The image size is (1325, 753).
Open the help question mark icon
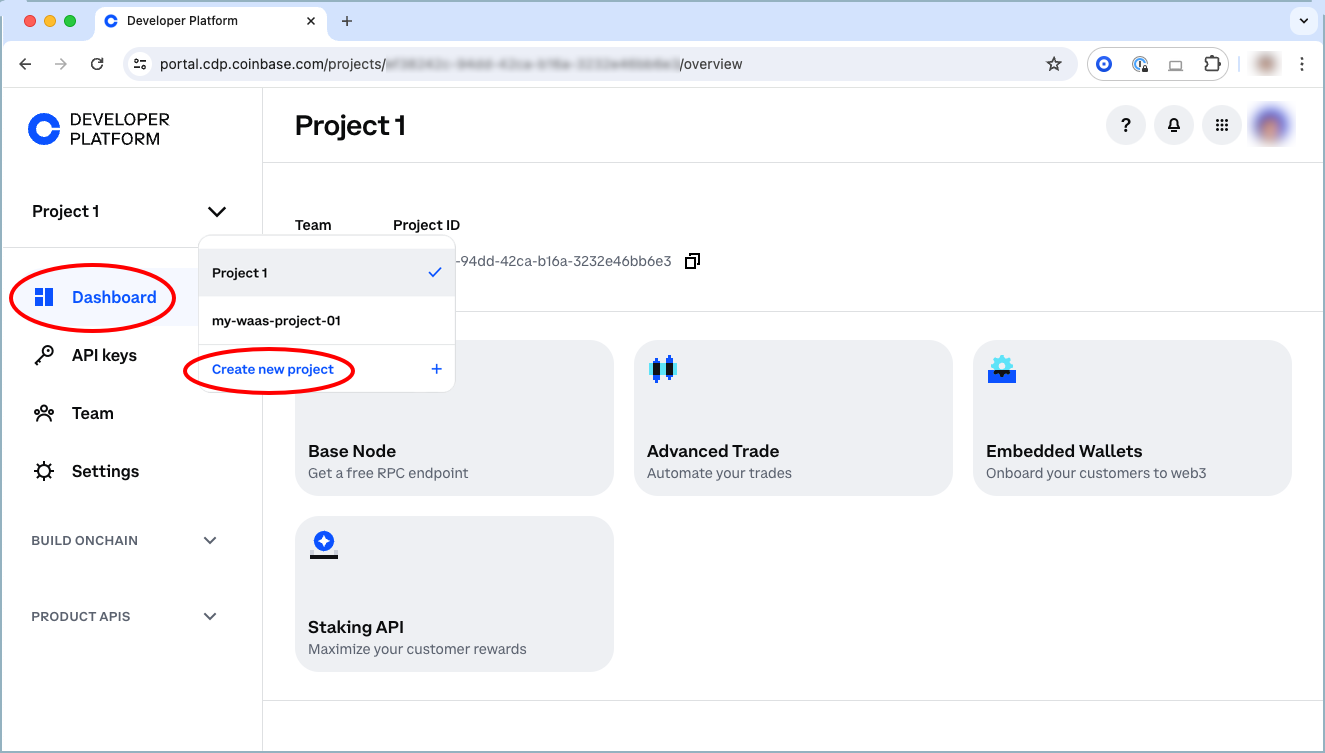(x=1126, y=125)
